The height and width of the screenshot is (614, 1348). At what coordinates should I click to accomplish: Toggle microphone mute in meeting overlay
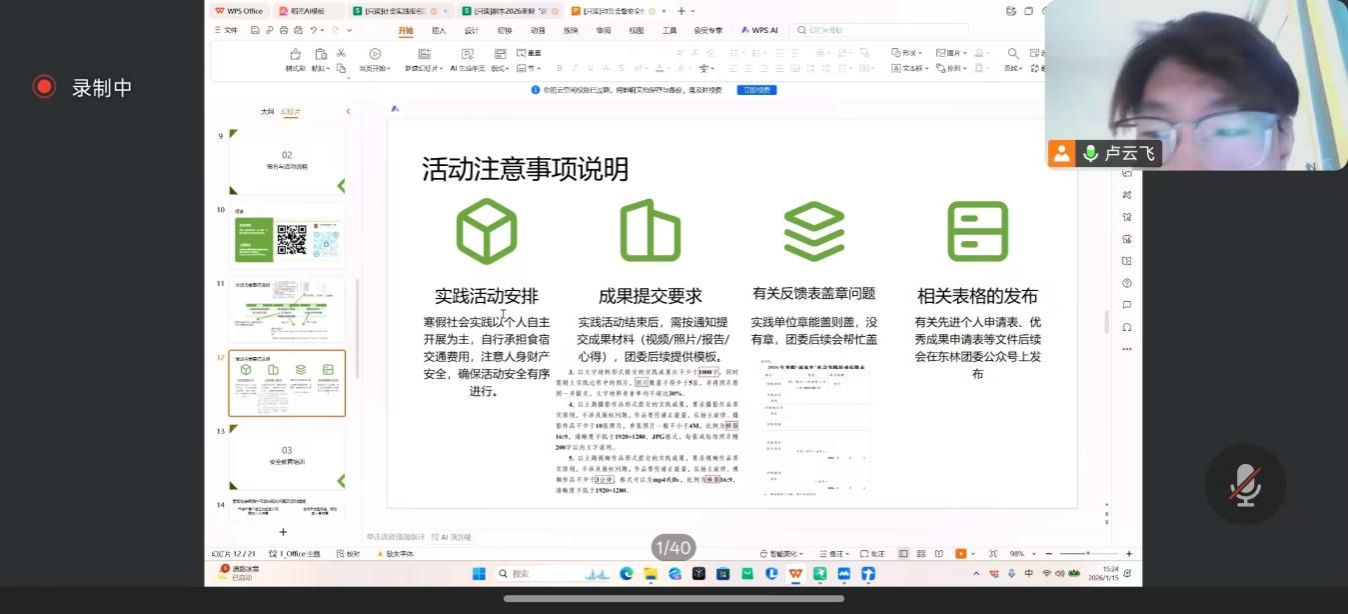(1244, 484)
